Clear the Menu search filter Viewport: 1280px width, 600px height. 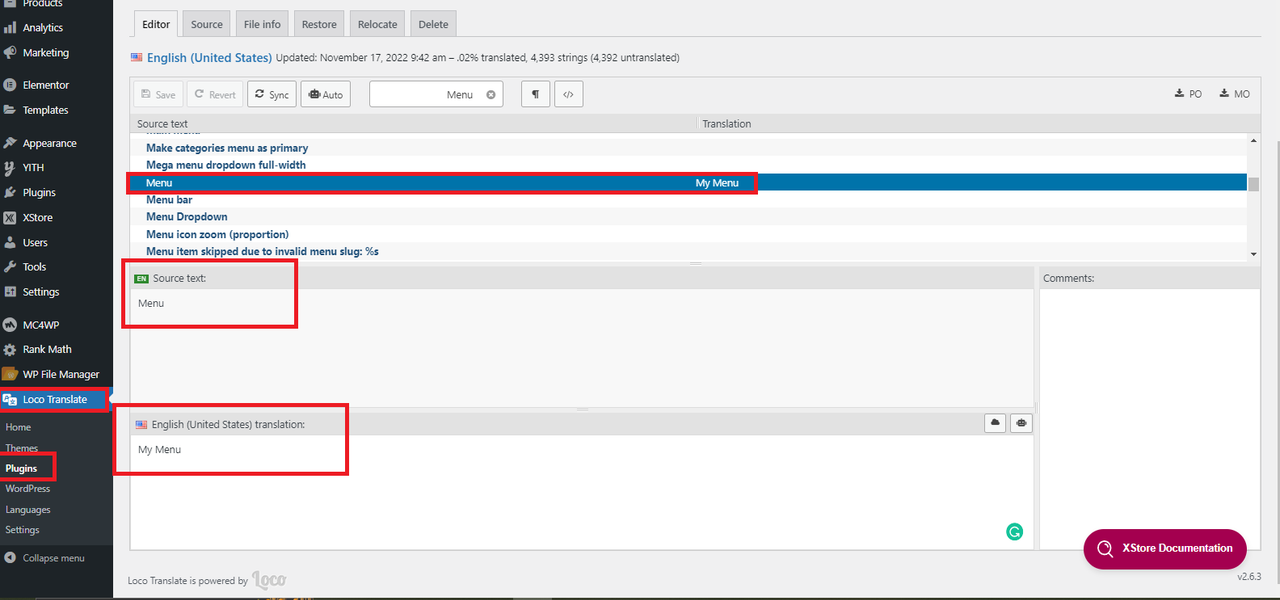pos(491,94)
